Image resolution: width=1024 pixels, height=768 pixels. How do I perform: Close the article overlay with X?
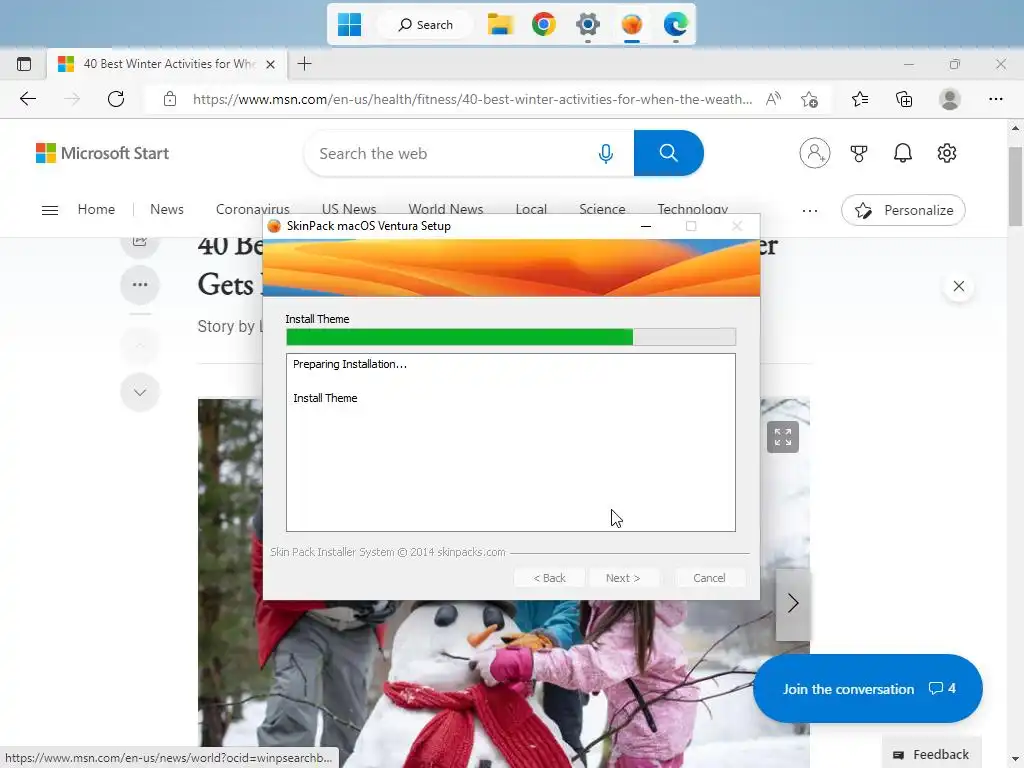coord(958,286)
